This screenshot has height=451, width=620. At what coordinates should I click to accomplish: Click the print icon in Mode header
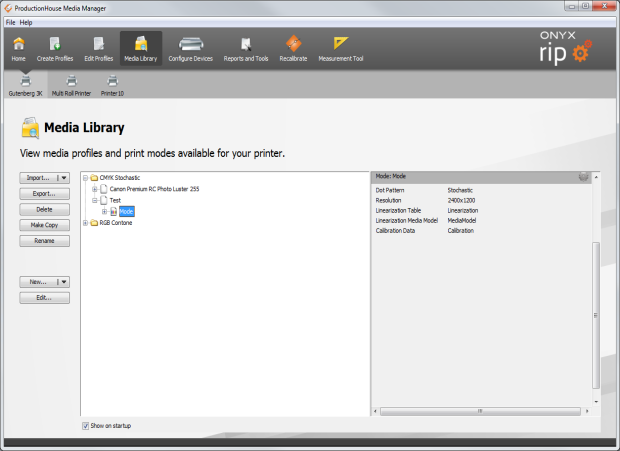[583, 177]
